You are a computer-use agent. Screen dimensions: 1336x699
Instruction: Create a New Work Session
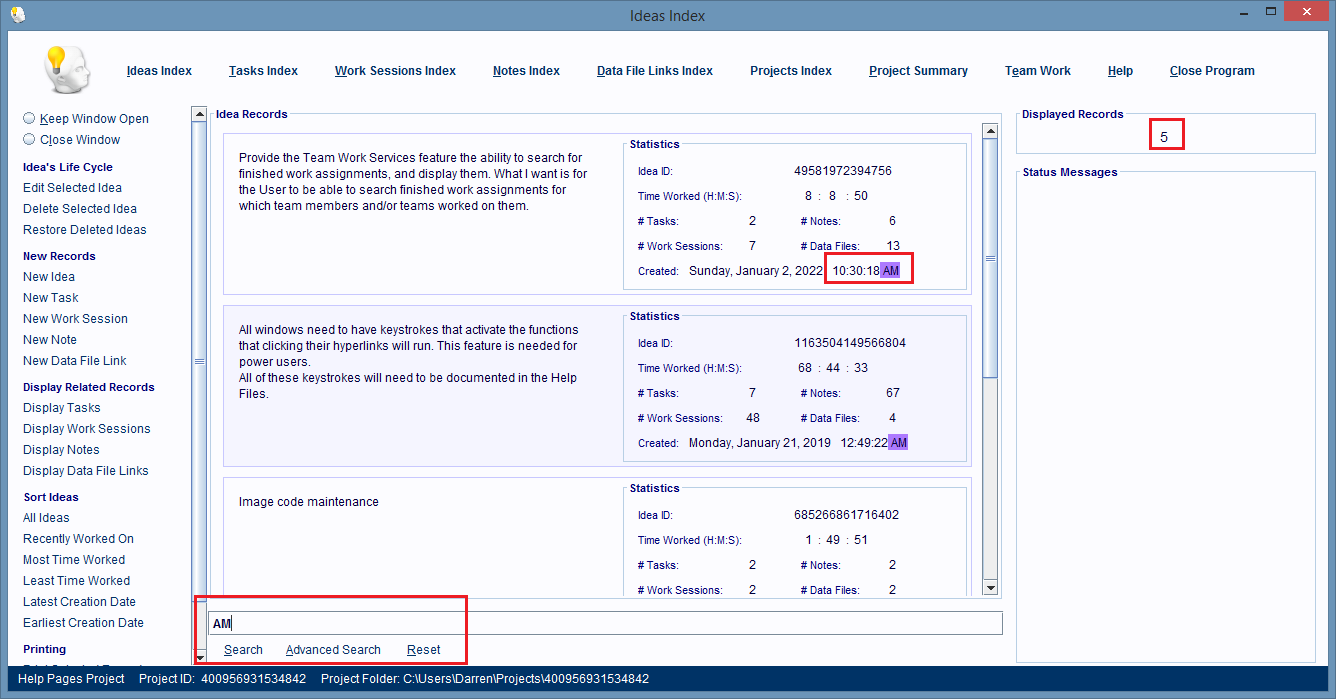point(75,319)
